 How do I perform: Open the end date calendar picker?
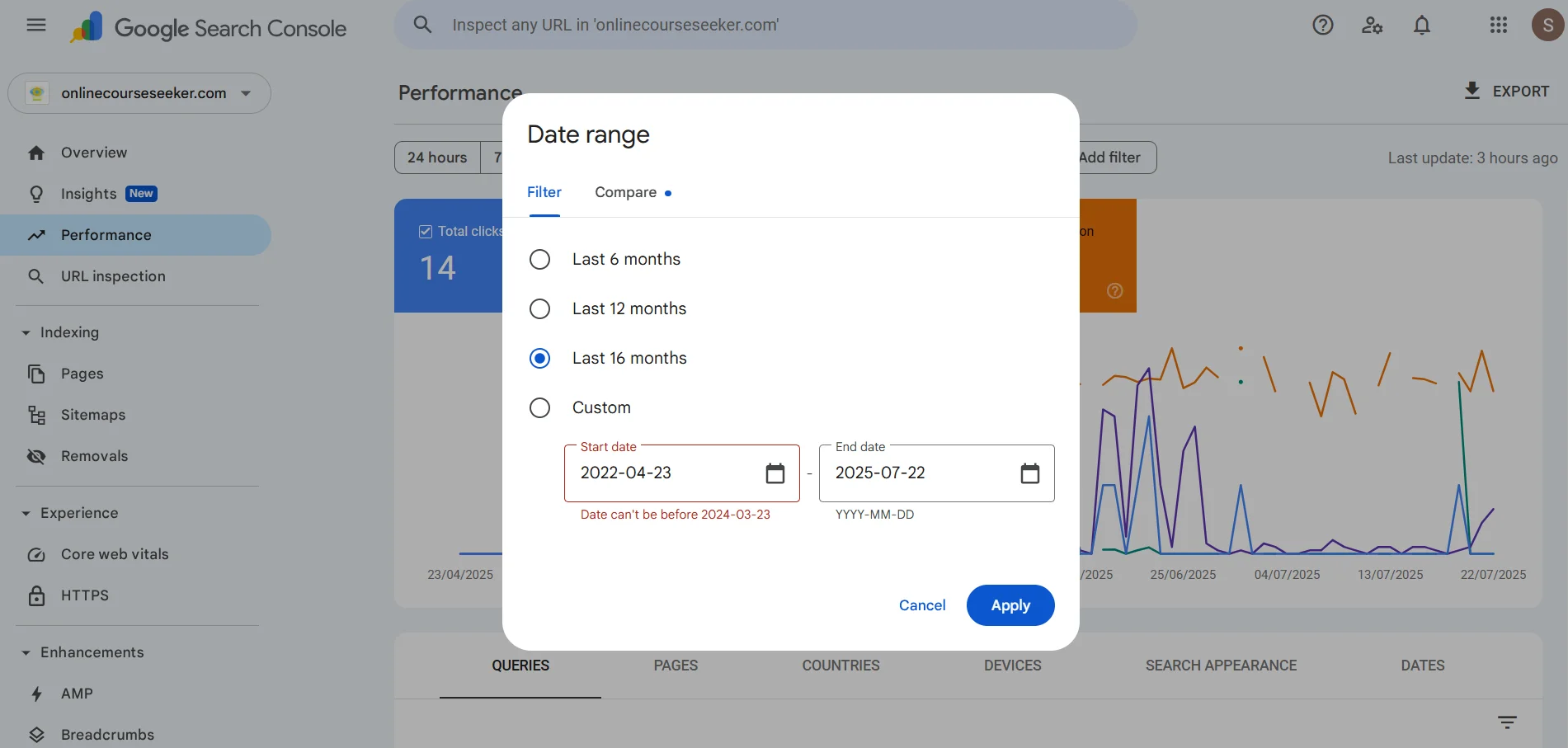tap(1029, 473)
